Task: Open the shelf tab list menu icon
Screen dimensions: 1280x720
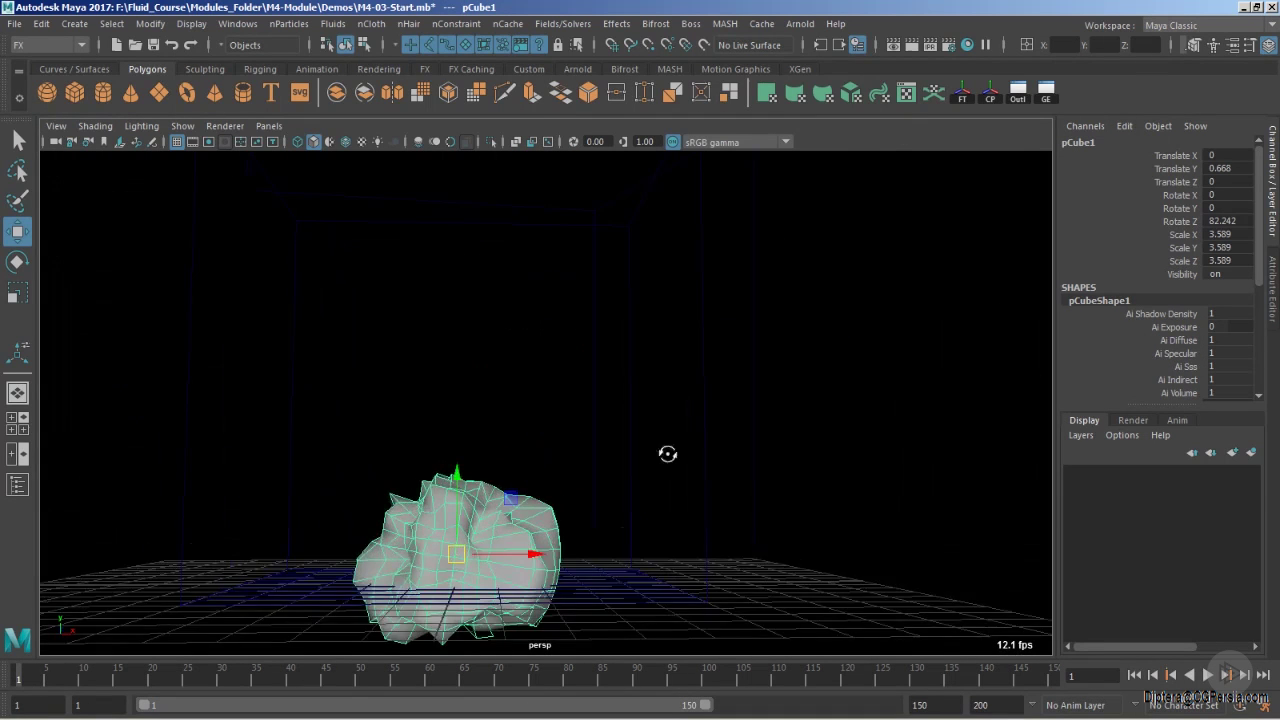Action: pos(19,69)
